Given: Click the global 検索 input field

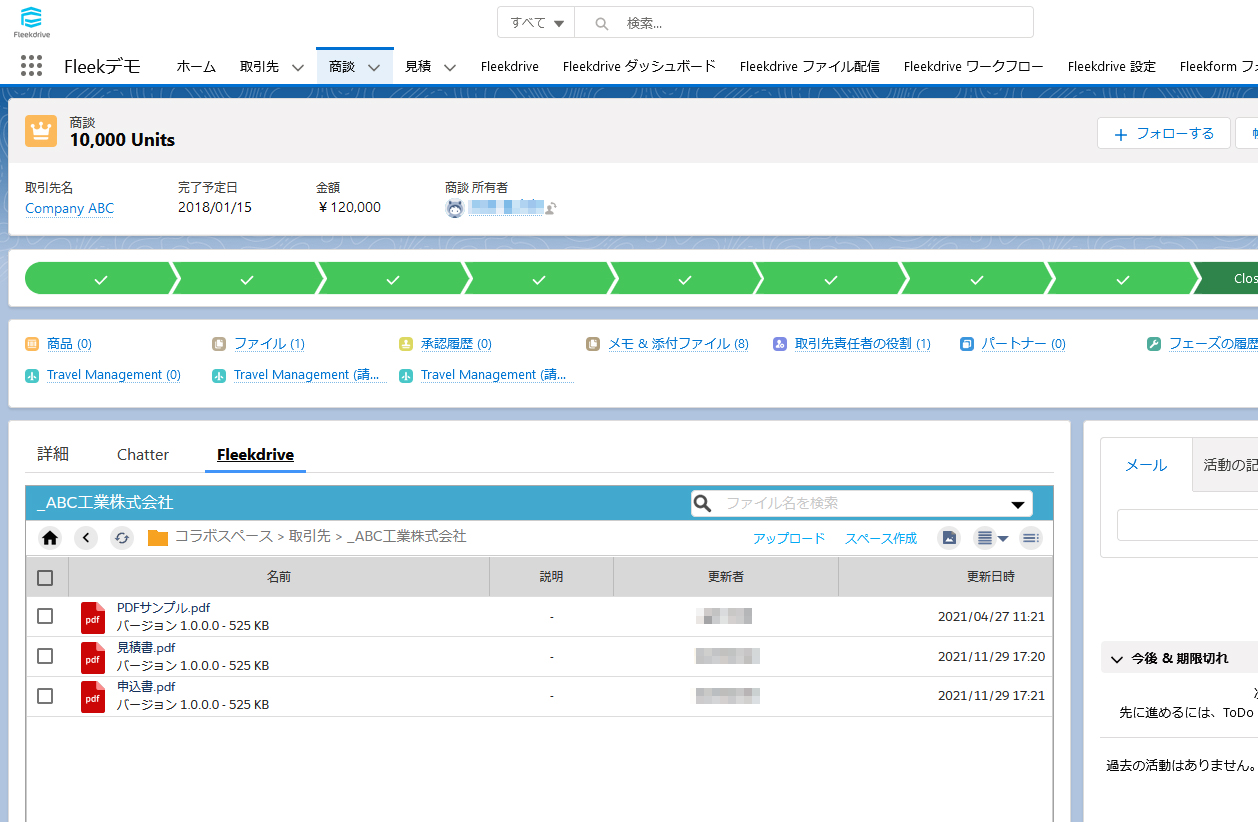Looking at the screenshot, I should [x=804, y=22].
